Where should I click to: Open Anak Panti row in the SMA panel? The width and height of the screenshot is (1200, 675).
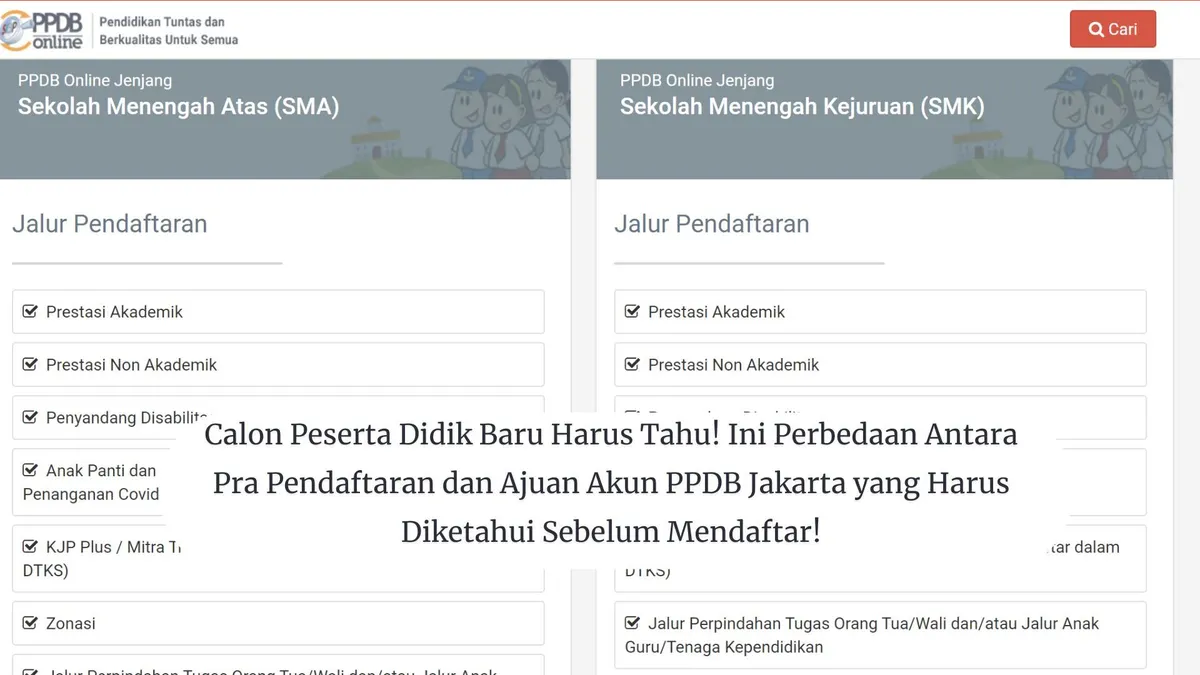pyautogui.click(x=278, y=483)
